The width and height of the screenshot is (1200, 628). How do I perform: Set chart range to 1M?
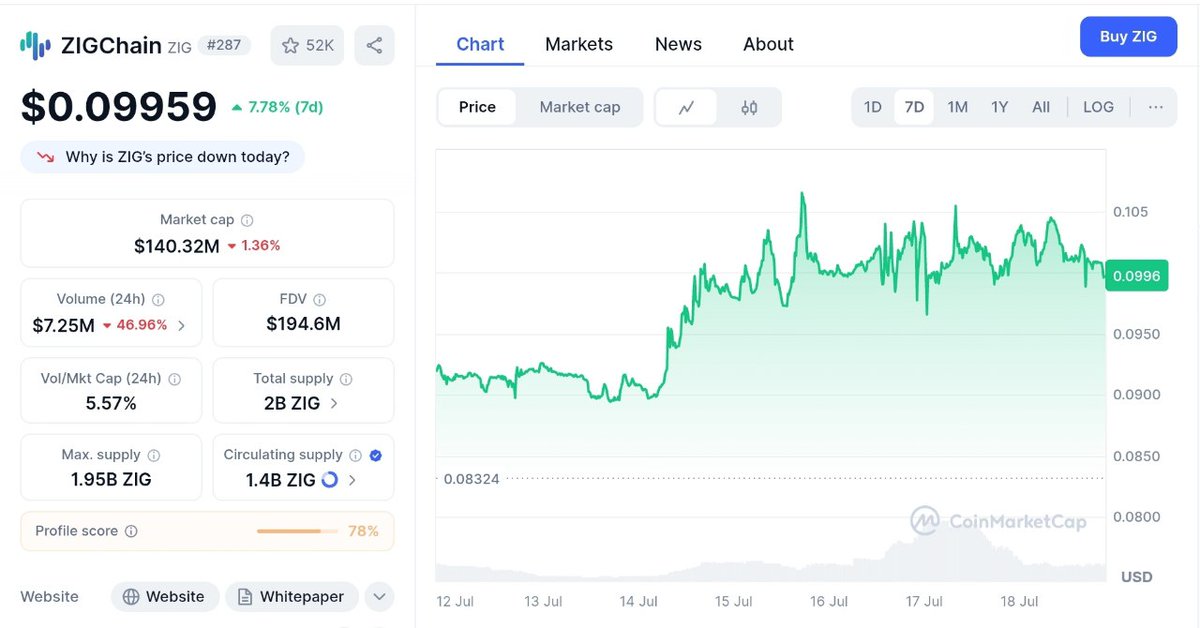[x=957, y=107]
